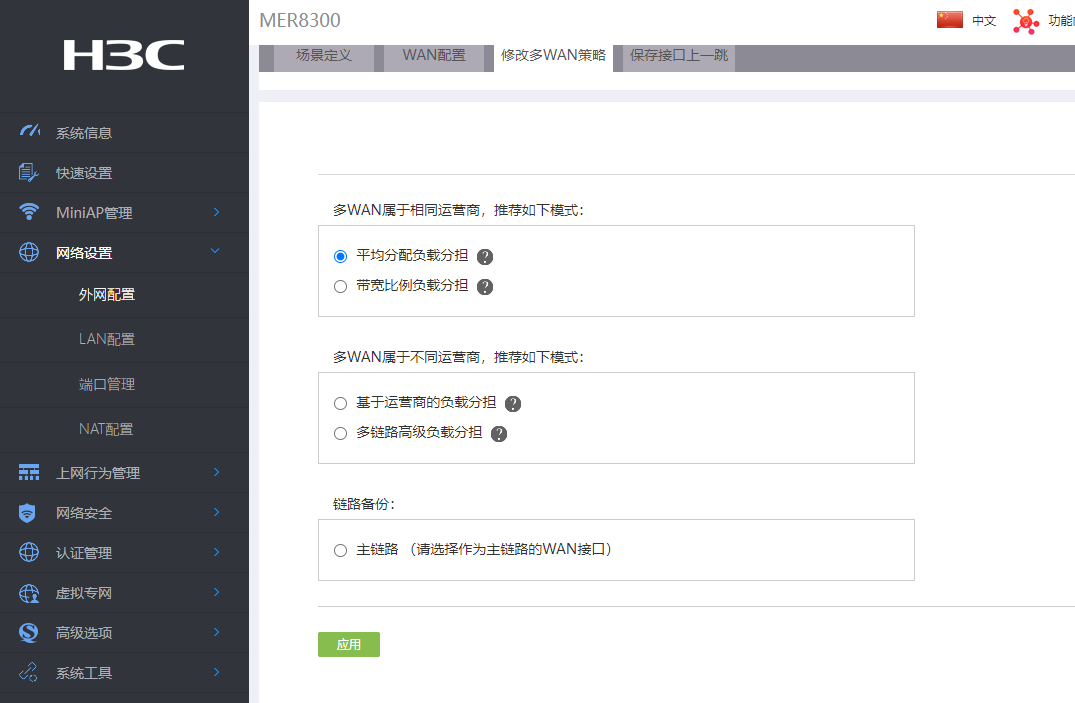The height and width of the screenshot is (703, 1075).
Task: Select 基于运营商的负载分担 radio button
Action: pyautogui.click(x=340, y=403)
